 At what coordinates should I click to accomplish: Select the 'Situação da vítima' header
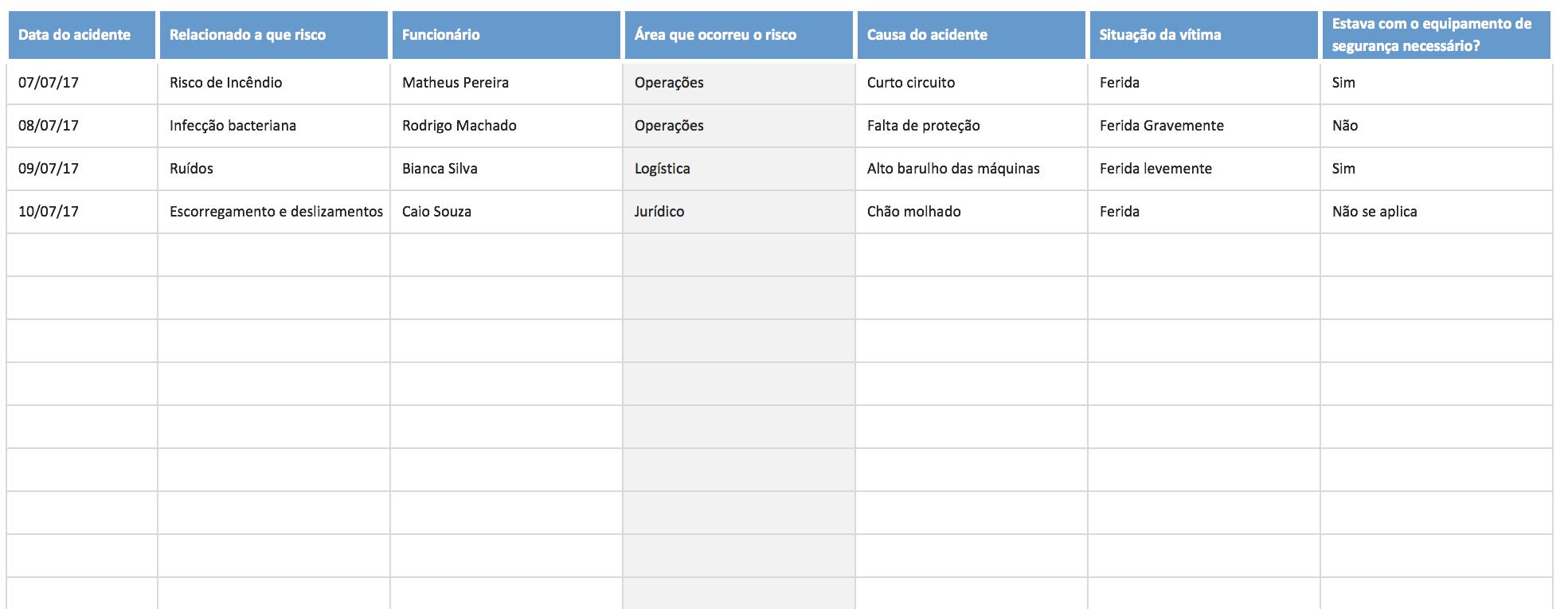click(x=1203, y=35)
